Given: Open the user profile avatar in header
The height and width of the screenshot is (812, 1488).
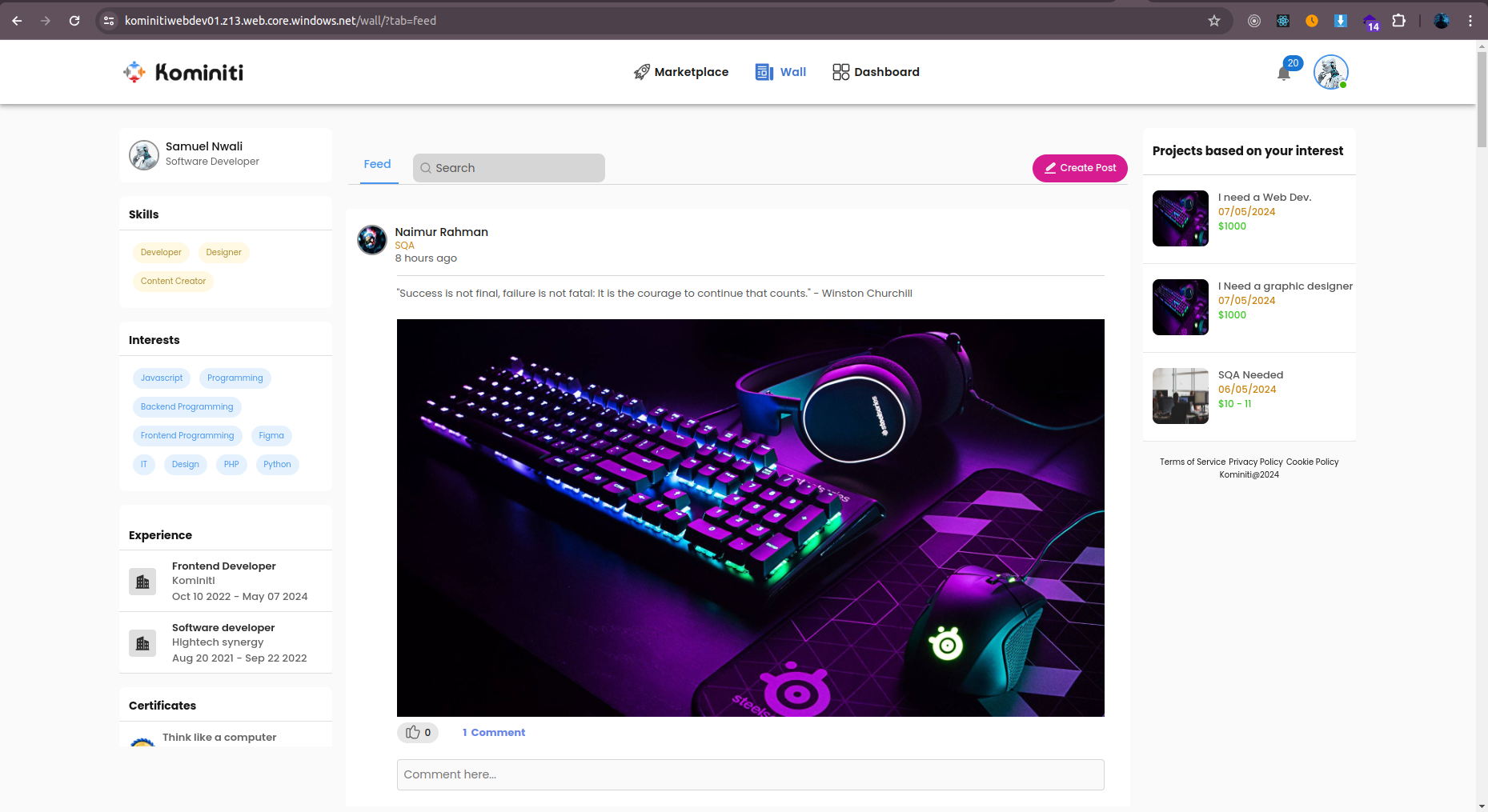Looking at the screenshot, I should [x=1331, y=72].
